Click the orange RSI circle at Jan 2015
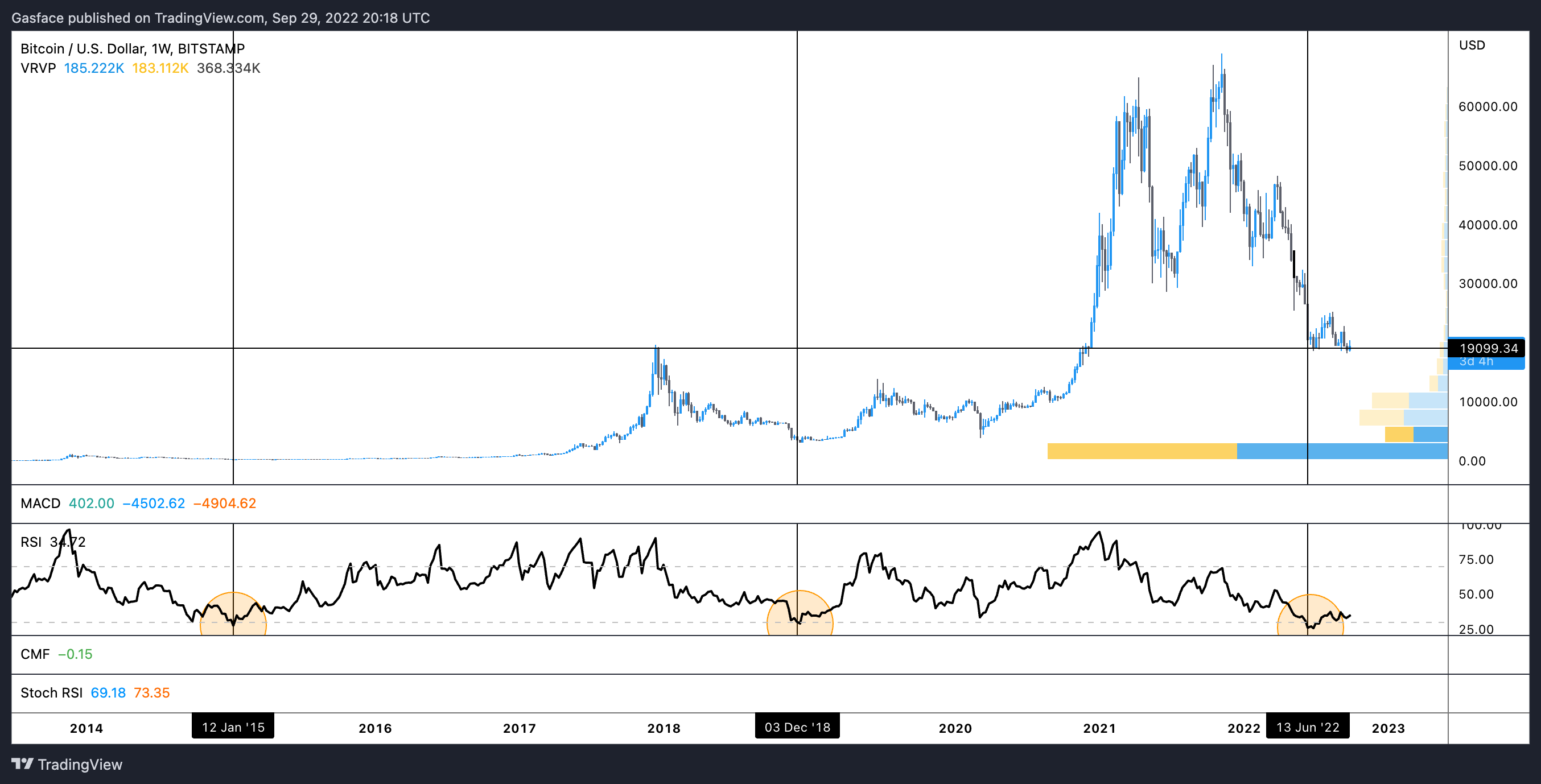 point(233,614)
